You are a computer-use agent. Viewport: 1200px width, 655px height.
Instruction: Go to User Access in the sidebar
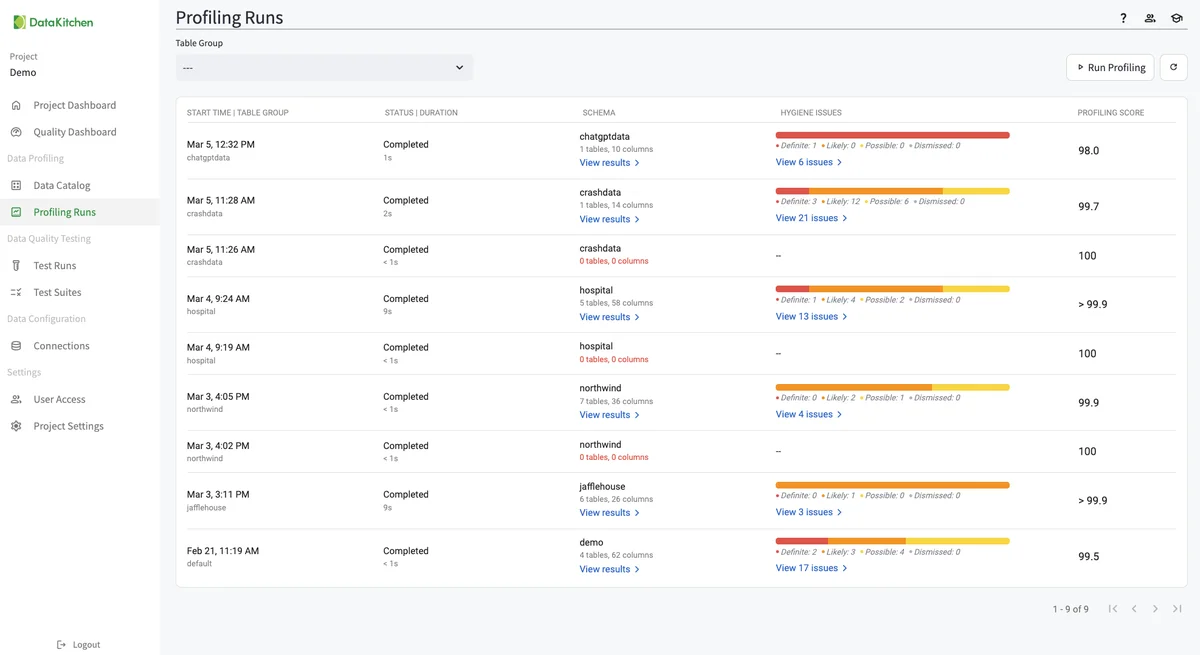click(x=59, y=399)
